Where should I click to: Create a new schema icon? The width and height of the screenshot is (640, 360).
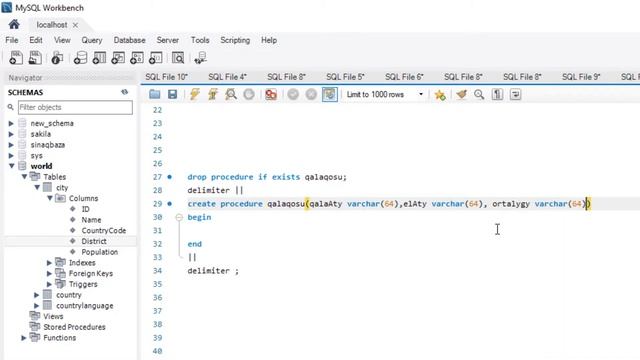coord(80,58)
